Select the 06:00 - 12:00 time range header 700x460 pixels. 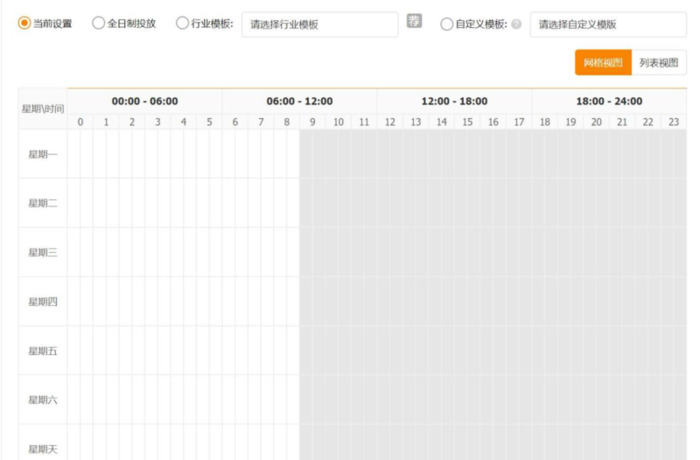tap(299, 101)
